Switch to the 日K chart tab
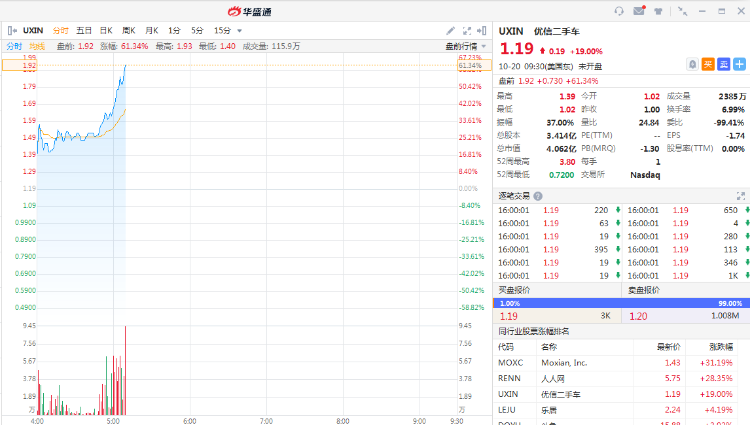Image resolution: width=750 pixels, height=425 pixels. (x=106, y=31)
